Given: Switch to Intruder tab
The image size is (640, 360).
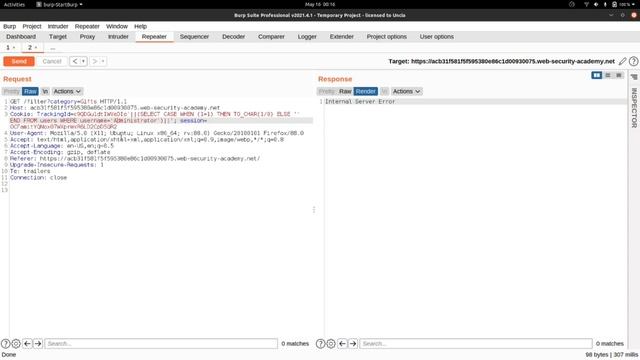Looking at the screenshot, I should pos(118,37).
